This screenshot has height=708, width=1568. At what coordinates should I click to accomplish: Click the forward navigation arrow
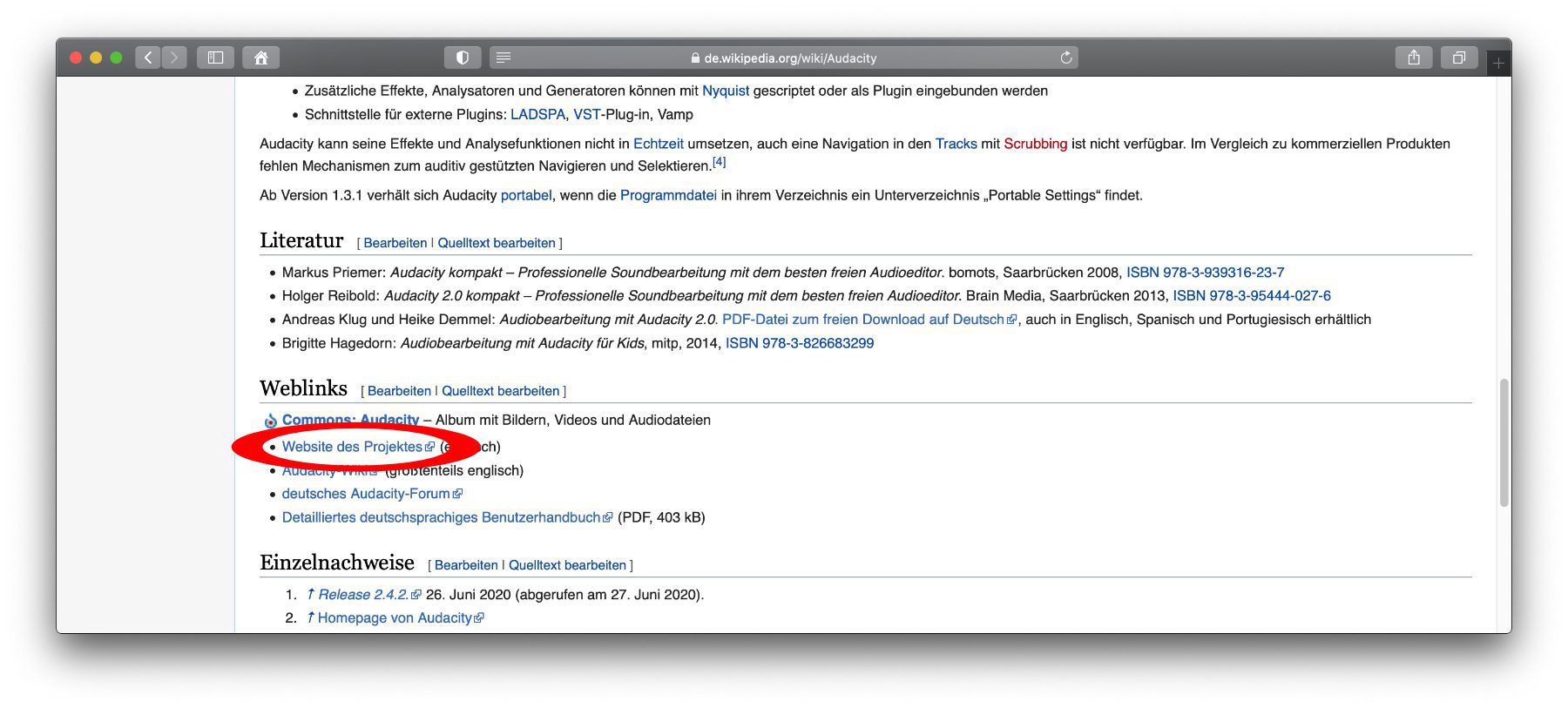174,57
